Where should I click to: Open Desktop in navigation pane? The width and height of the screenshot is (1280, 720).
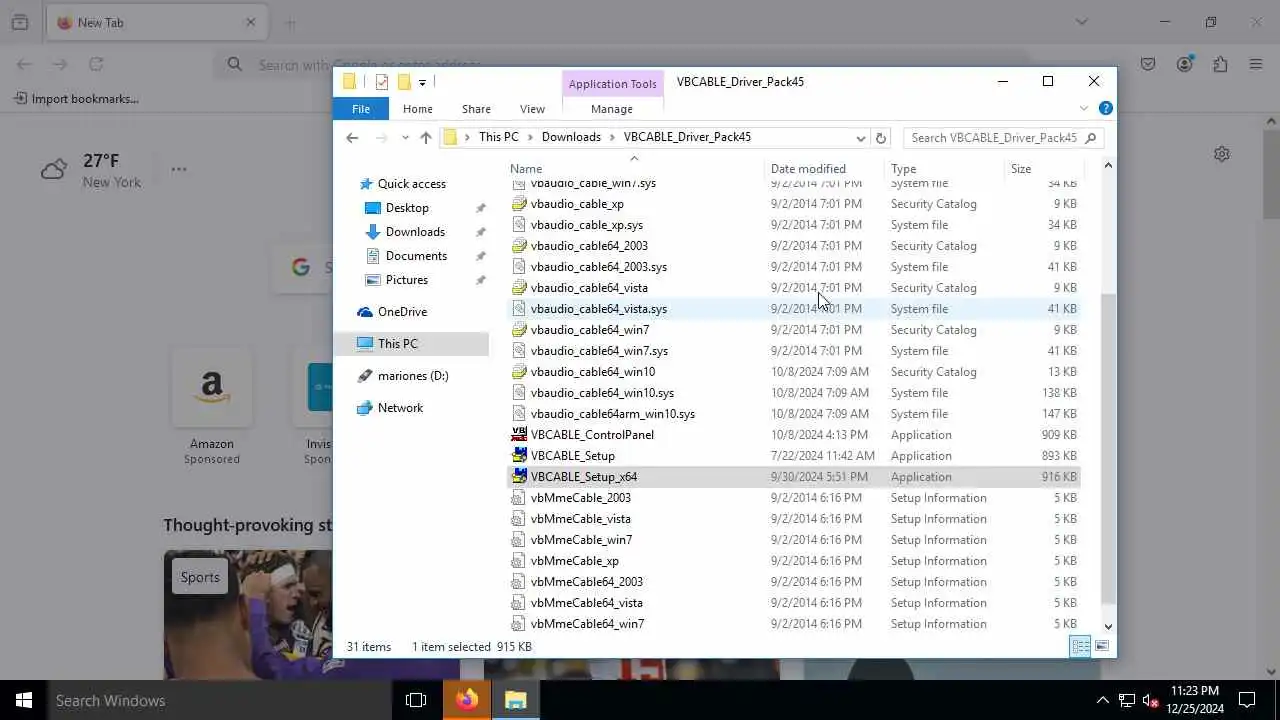[x=407, y=208]
